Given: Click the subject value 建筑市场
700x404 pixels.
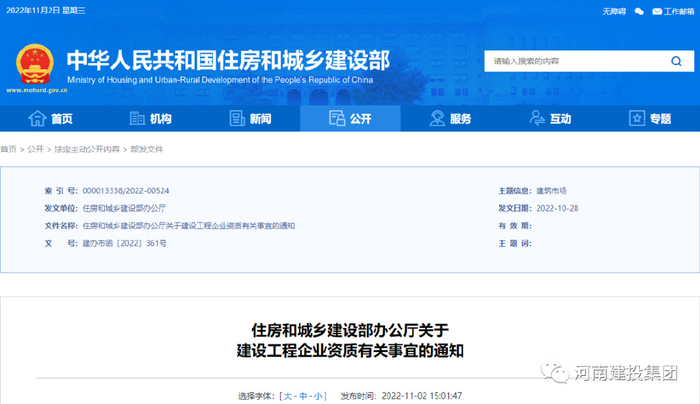Looking at the screenshot, I should pos(551,191).
